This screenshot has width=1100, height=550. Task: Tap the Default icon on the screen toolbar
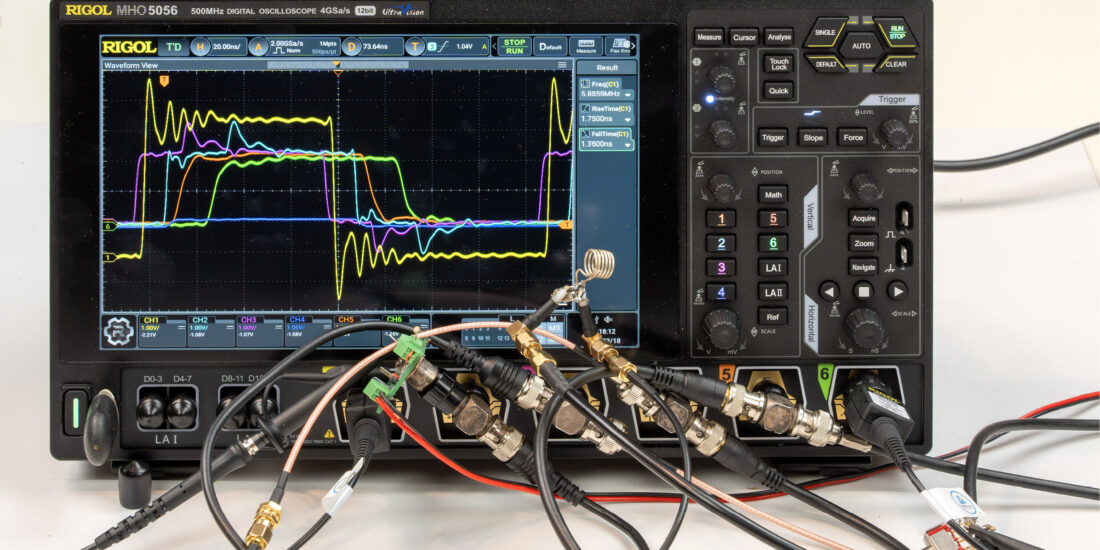[549, 46]
